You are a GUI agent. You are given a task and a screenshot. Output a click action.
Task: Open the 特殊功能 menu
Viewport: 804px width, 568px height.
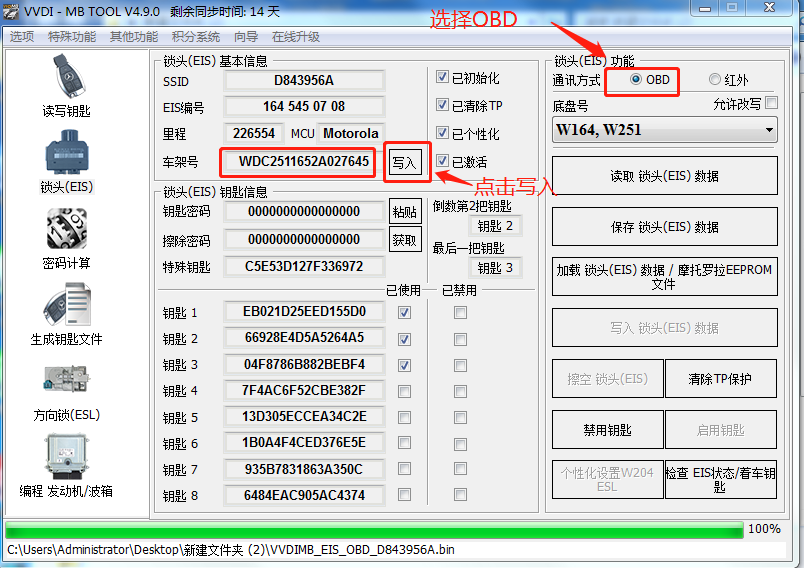[72, 37]
